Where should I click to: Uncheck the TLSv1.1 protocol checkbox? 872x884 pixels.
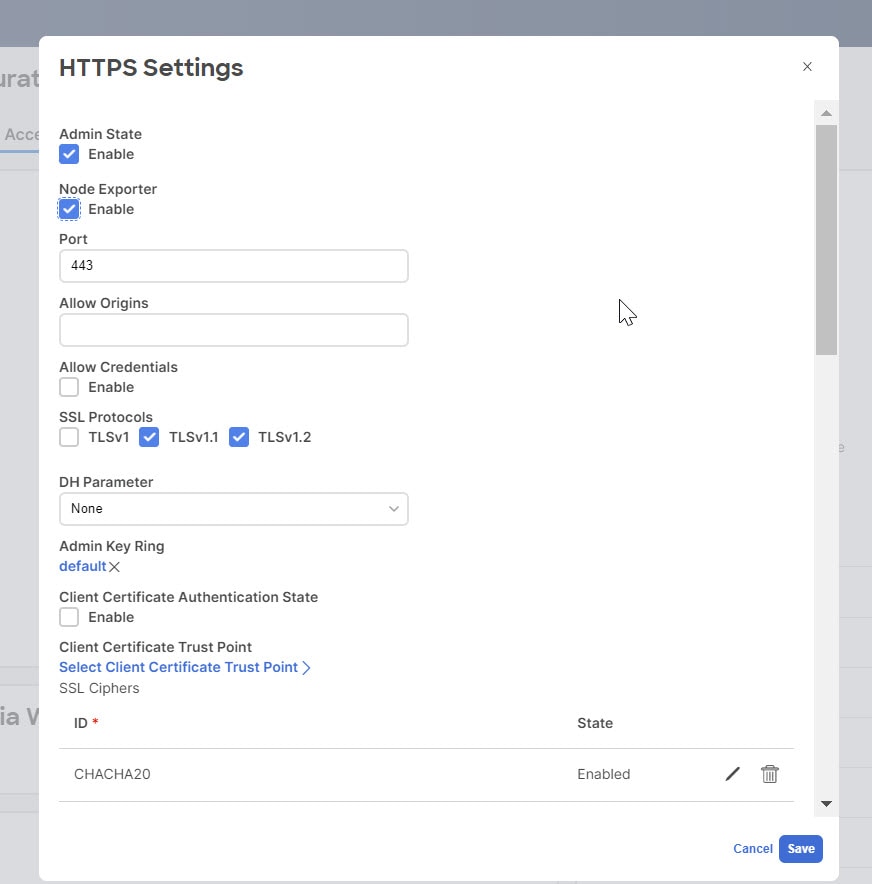coord(149,437)
